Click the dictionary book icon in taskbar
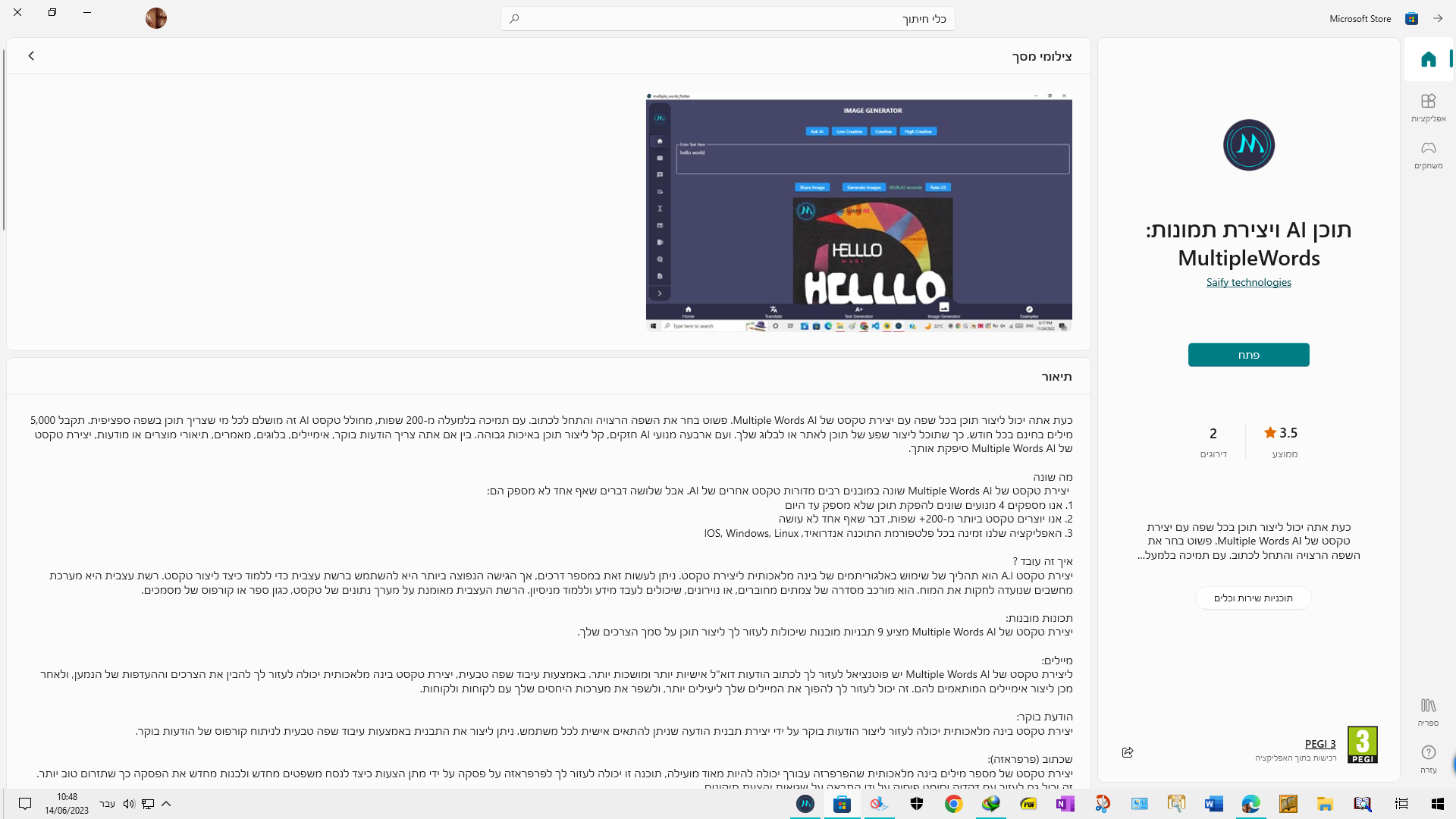1456x819 pixels. pyautogui.click(x=1362, y=804)
